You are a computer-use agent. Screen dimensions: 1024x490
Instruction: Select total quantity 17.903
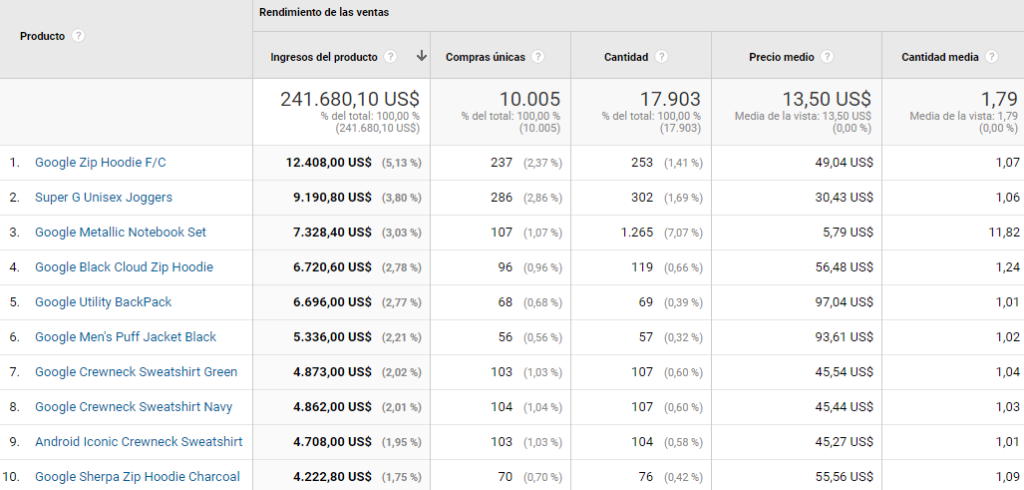(670, 99)
